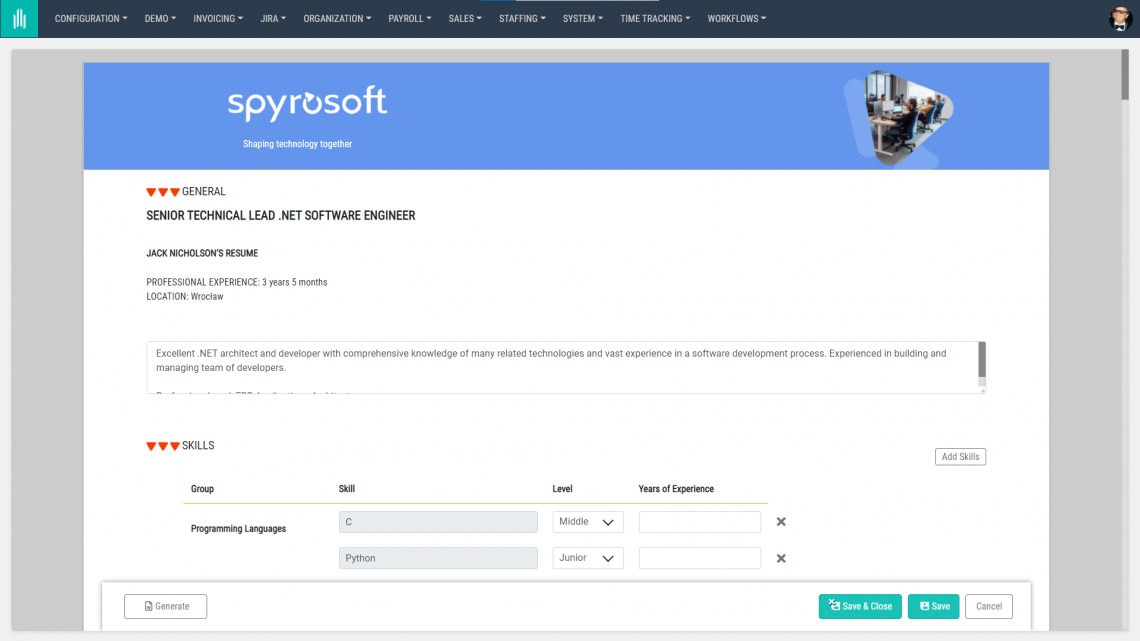This screenshot has width=1140, height=641.
Task: Open the Level dropdown showing Middle
Action: tap(587, 521)
